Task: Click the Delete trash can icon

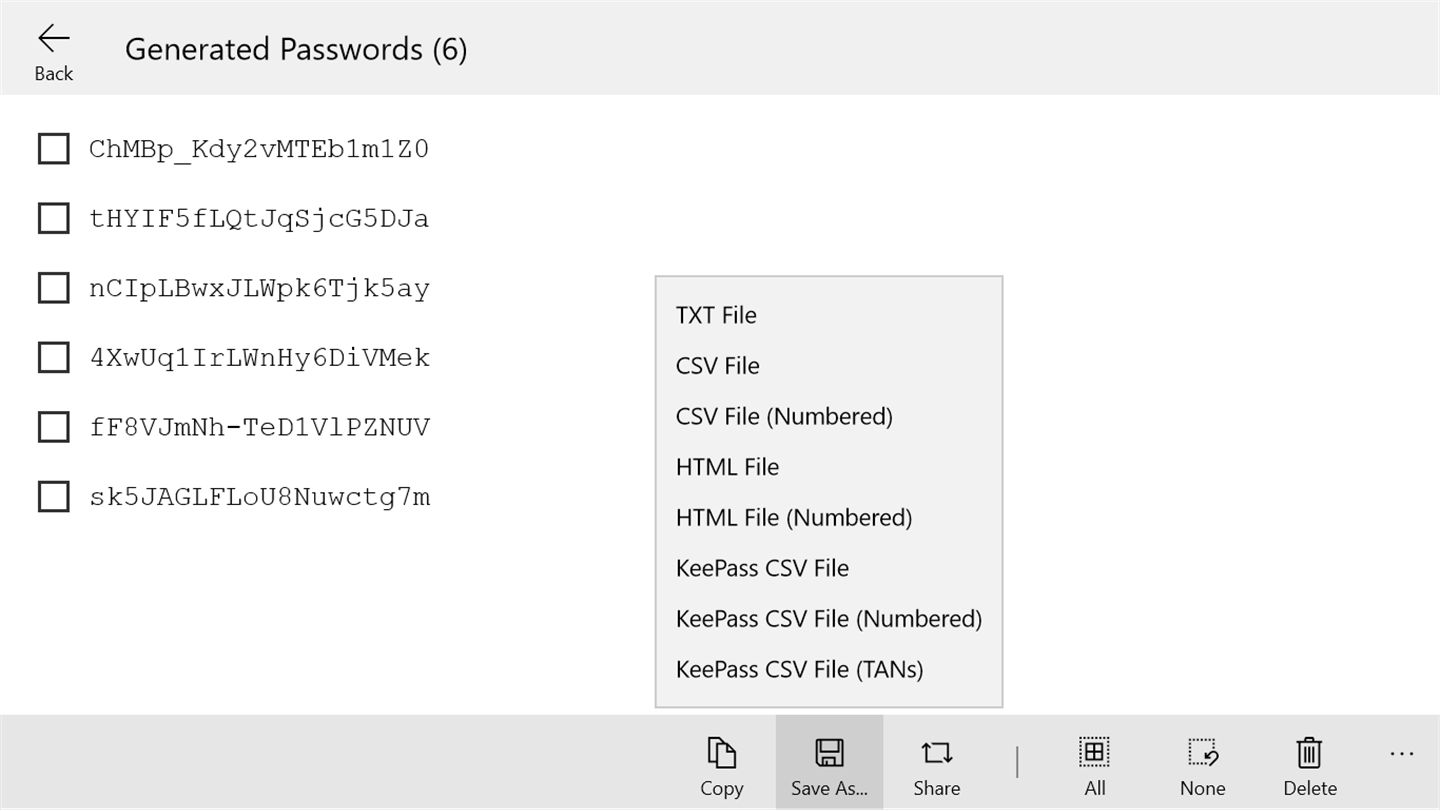Action: tap(1309, 753)
